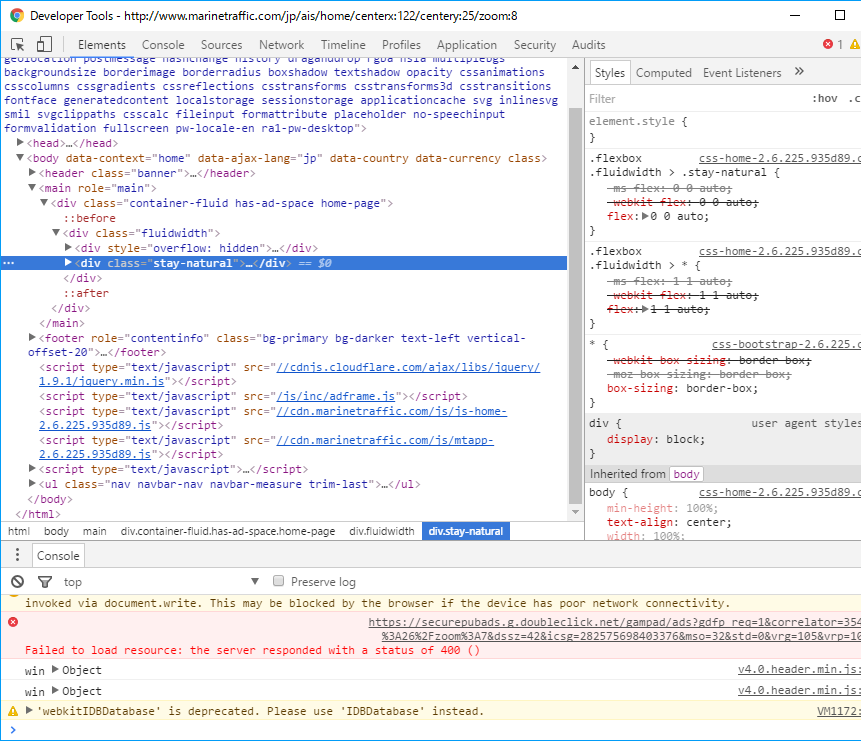Collapse the body element node

tap(20, 158)
